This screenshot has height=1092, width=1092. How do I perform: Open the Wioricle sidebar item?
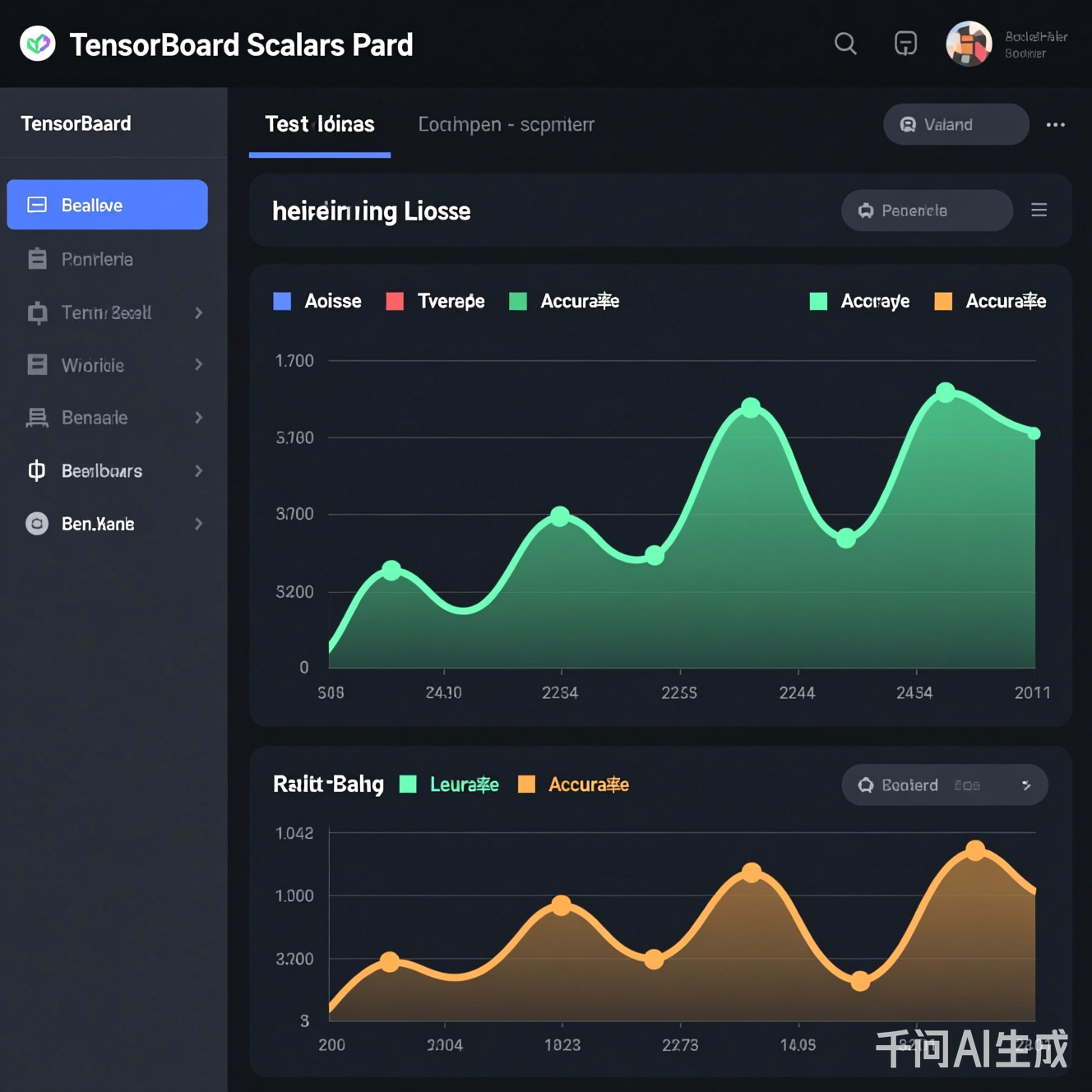[x=107, y=365]
